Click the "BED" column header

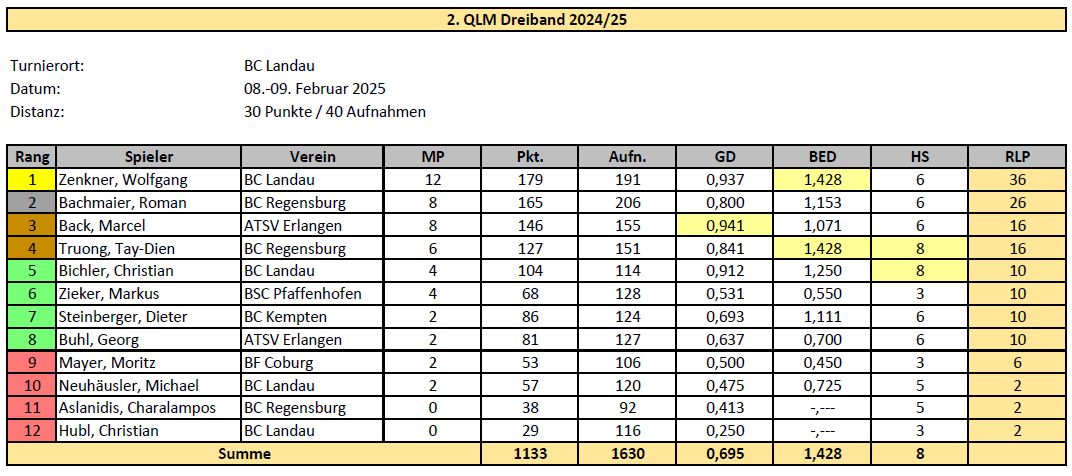(x=821, y=157)
